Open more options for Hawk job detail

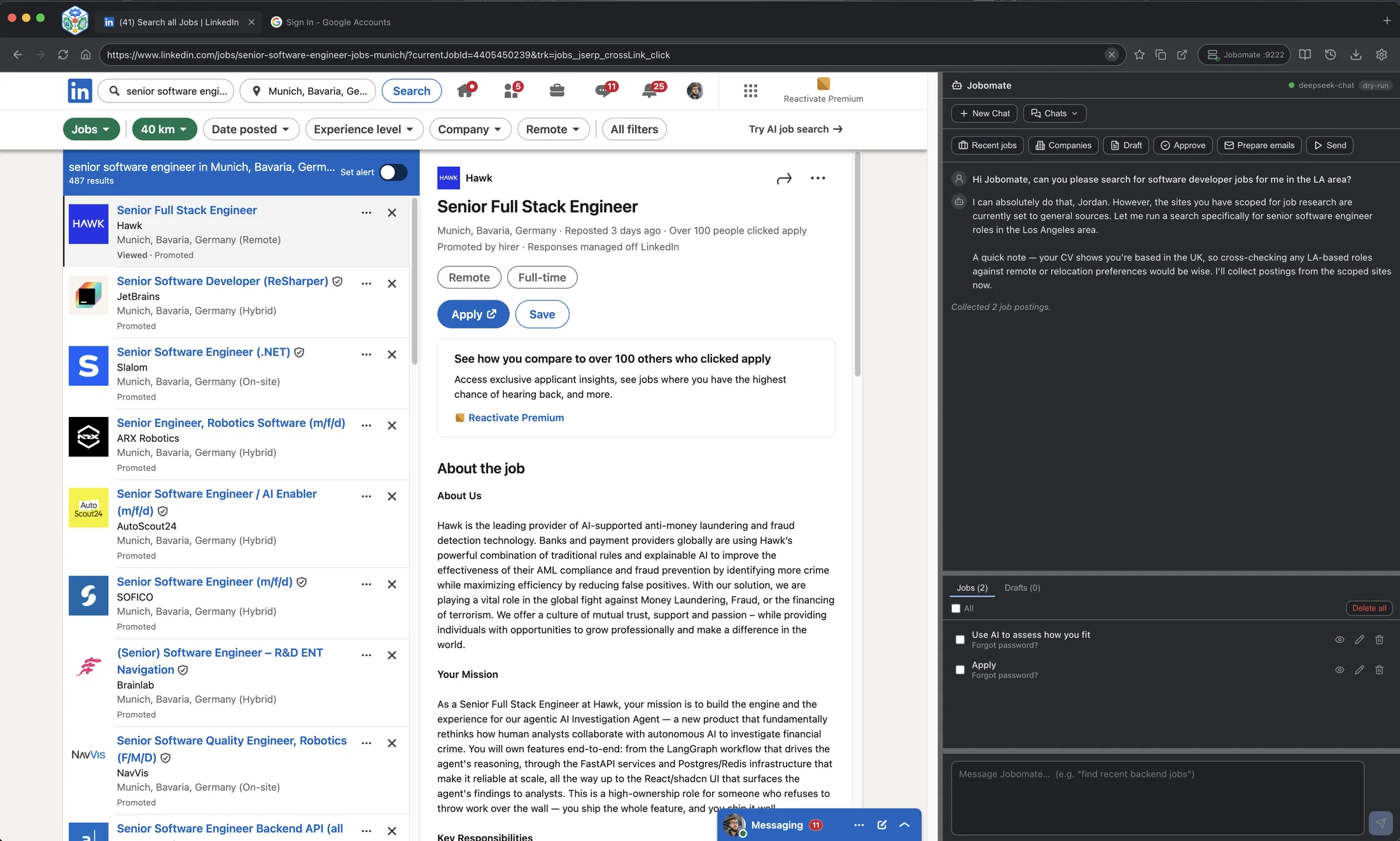point(818,178)
